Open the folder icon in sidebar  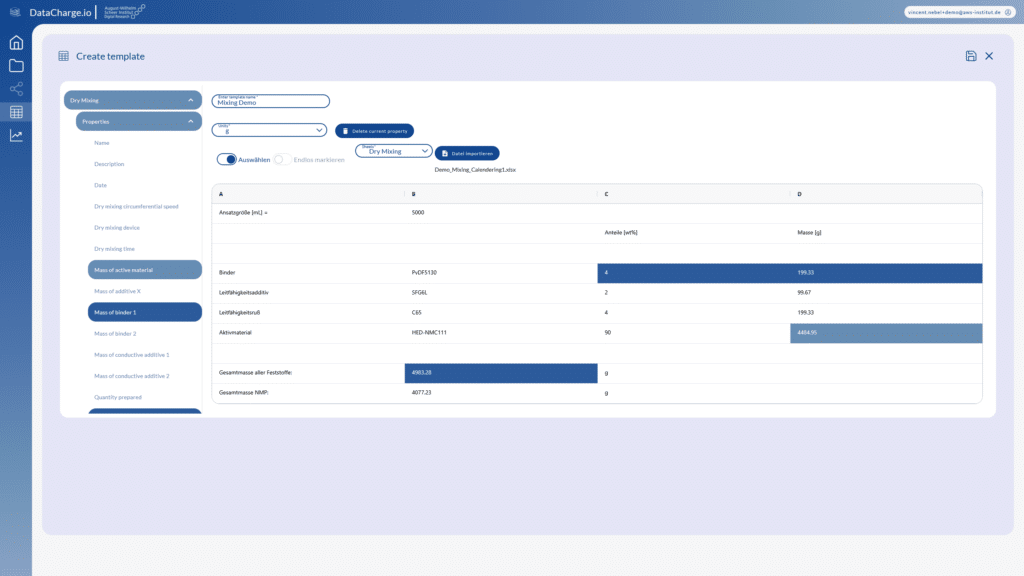click(16, 65)
